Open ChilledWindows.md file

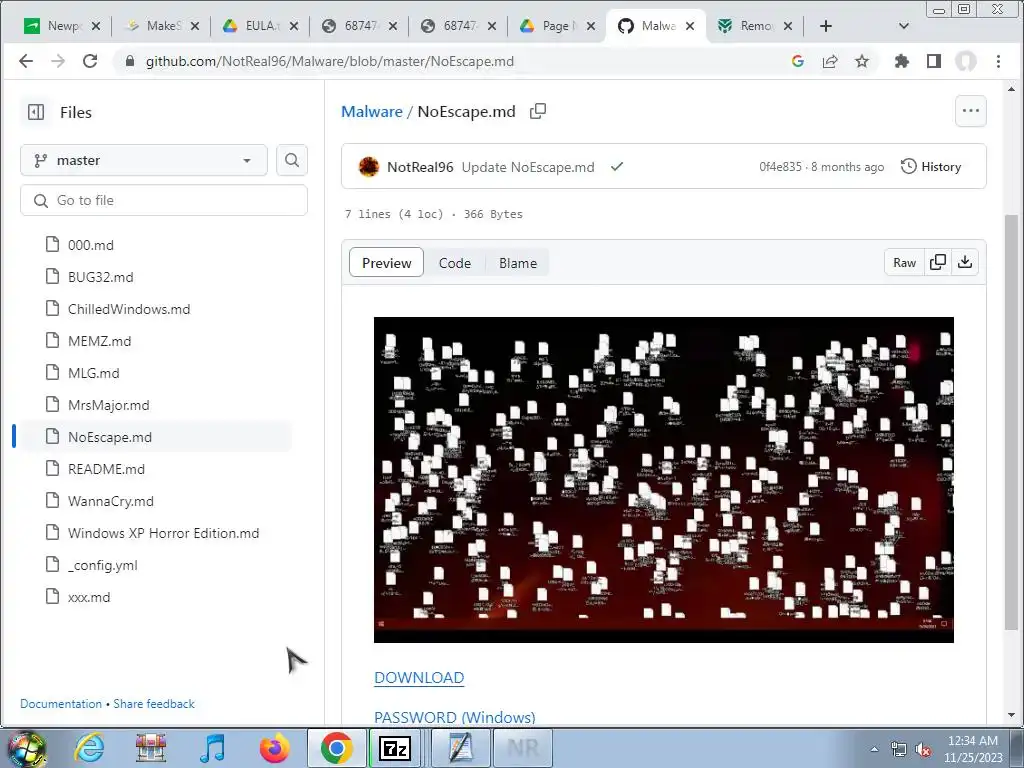(129, 309)
